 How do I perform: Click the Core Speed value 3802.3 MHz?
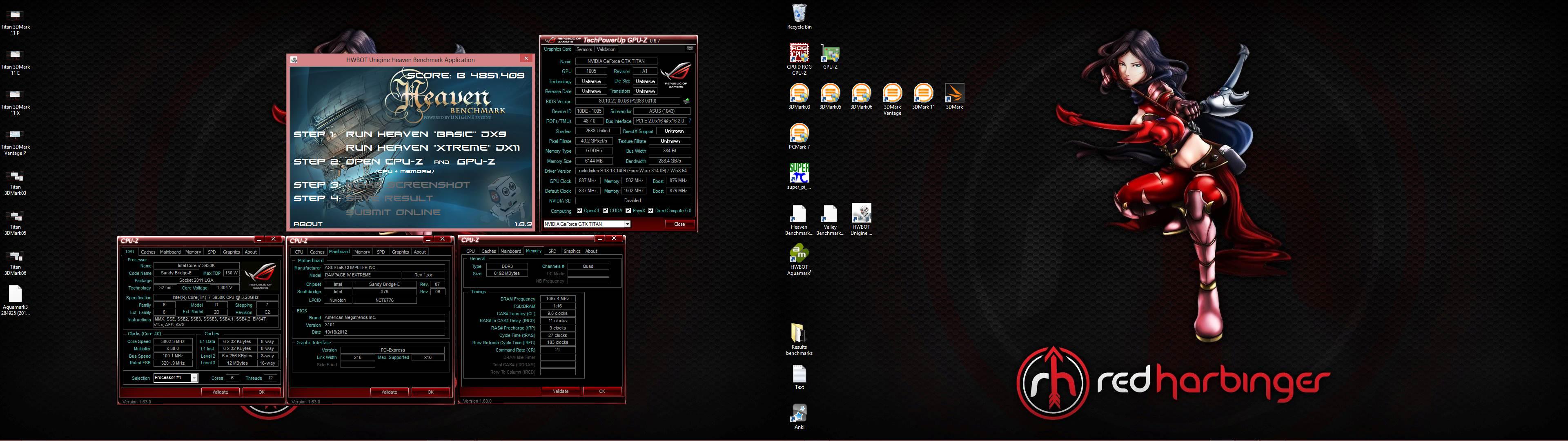point(173,342)
